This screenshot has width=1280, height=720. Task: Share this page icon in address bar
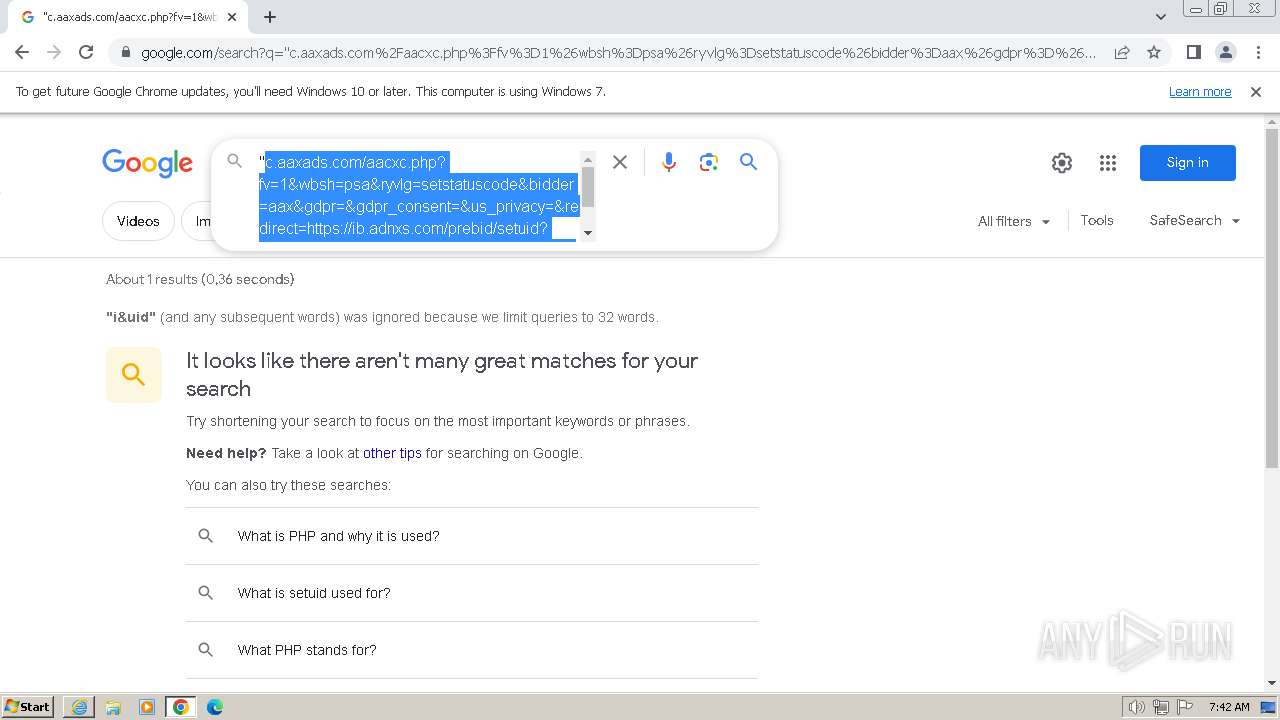tap(1122, 52)
